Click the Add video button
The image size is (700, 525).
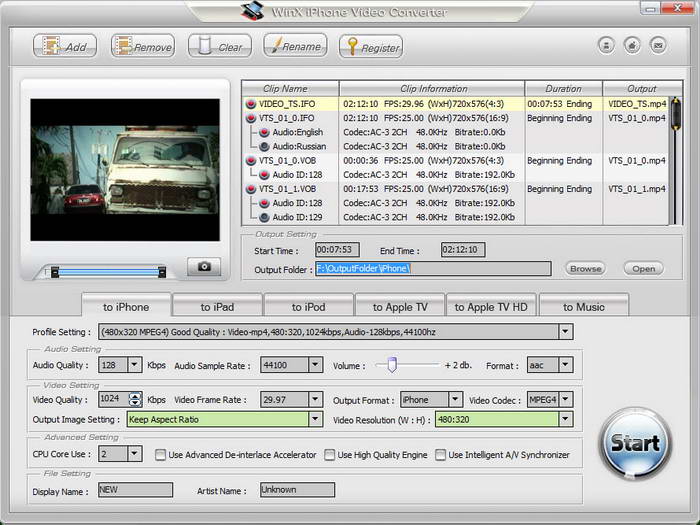(65, 46)
